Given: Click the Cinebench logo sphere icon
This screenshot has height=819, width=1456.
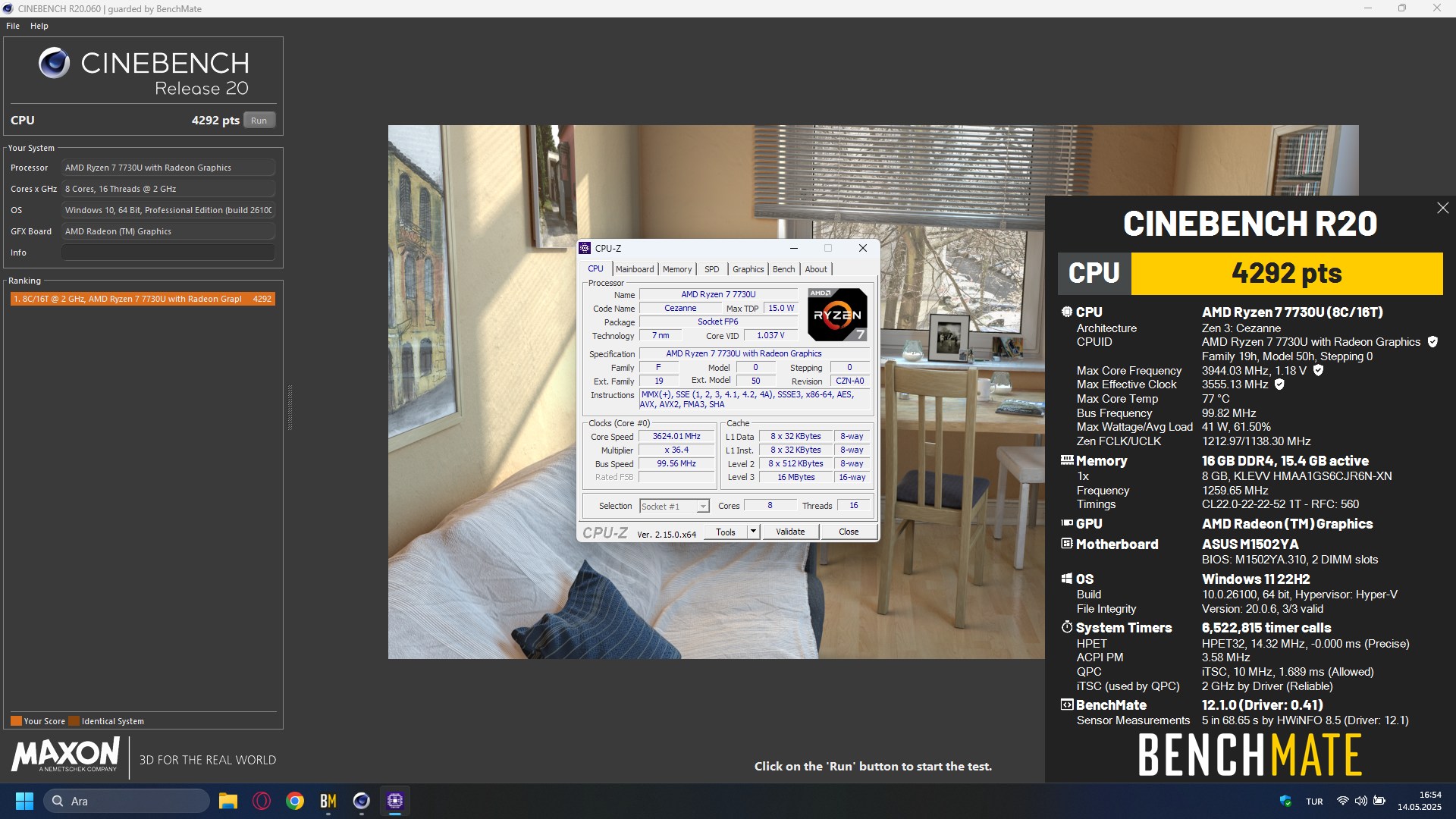Looking at the screenshot, I should pos(55,63).
